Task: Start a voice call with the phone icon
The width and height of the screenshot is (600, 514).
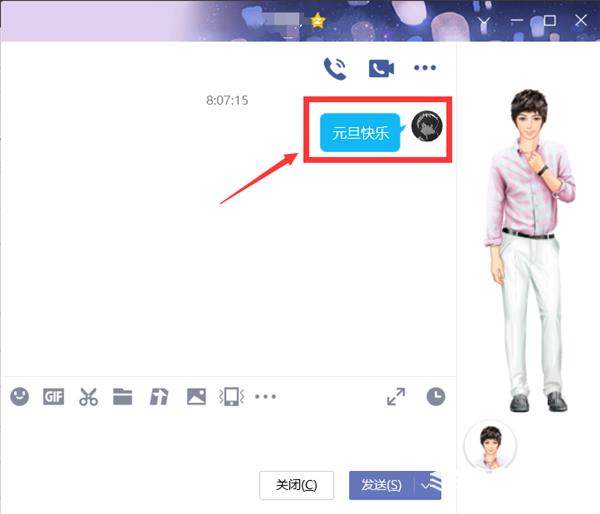Action: tap(335, 69)
